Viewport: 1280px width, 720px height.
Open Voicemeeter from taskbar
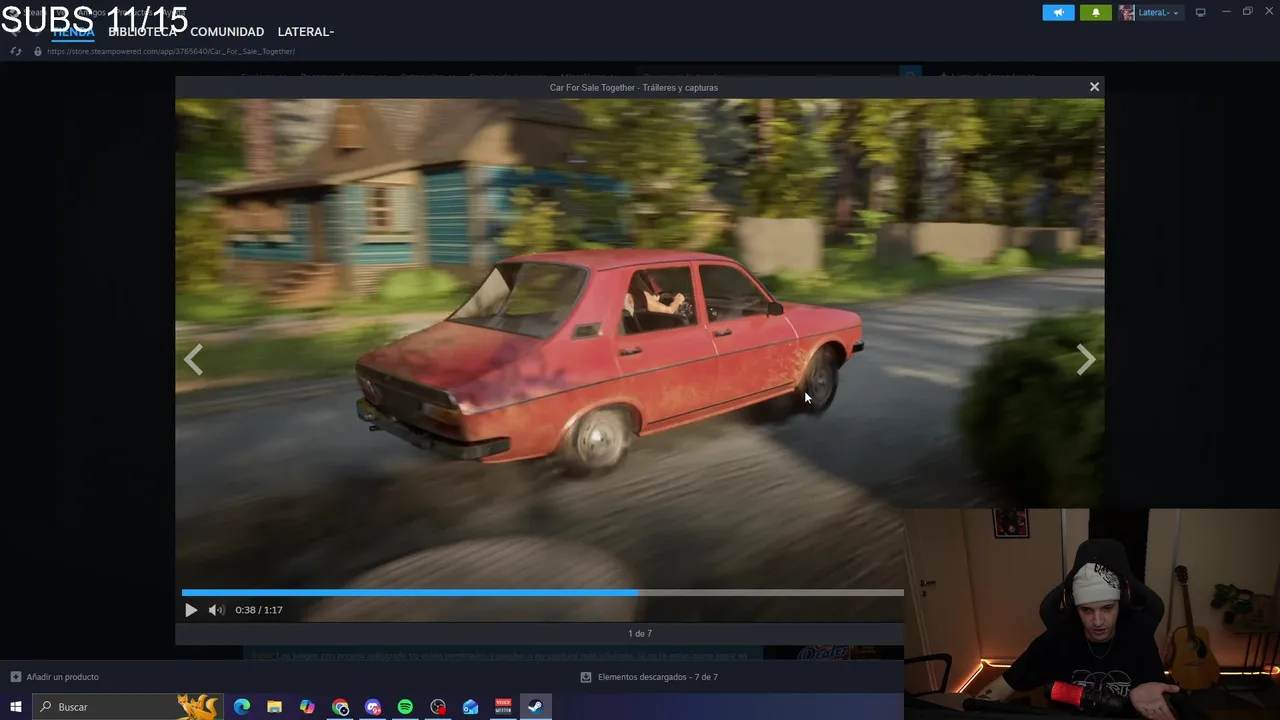click(503, 707)
